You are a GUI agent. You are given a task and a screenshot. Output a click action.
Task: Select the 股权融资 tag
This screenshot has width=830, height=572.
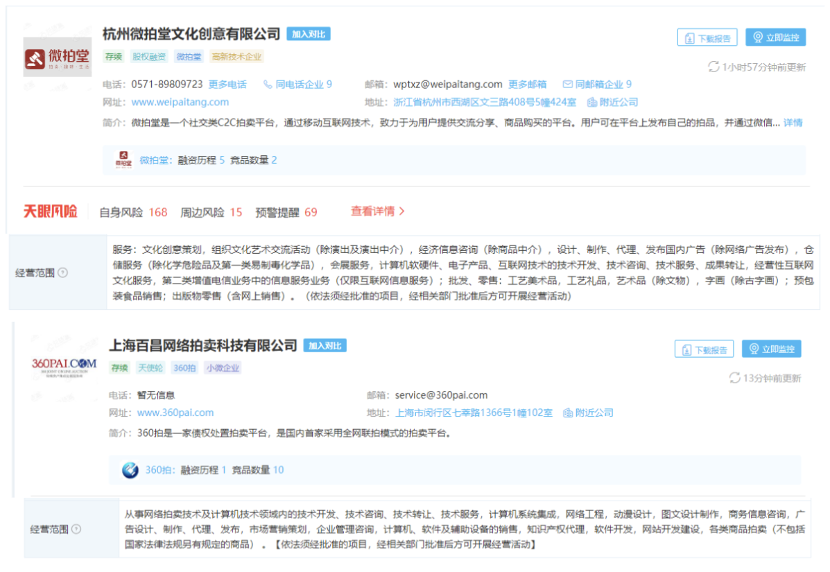(149, 57)
